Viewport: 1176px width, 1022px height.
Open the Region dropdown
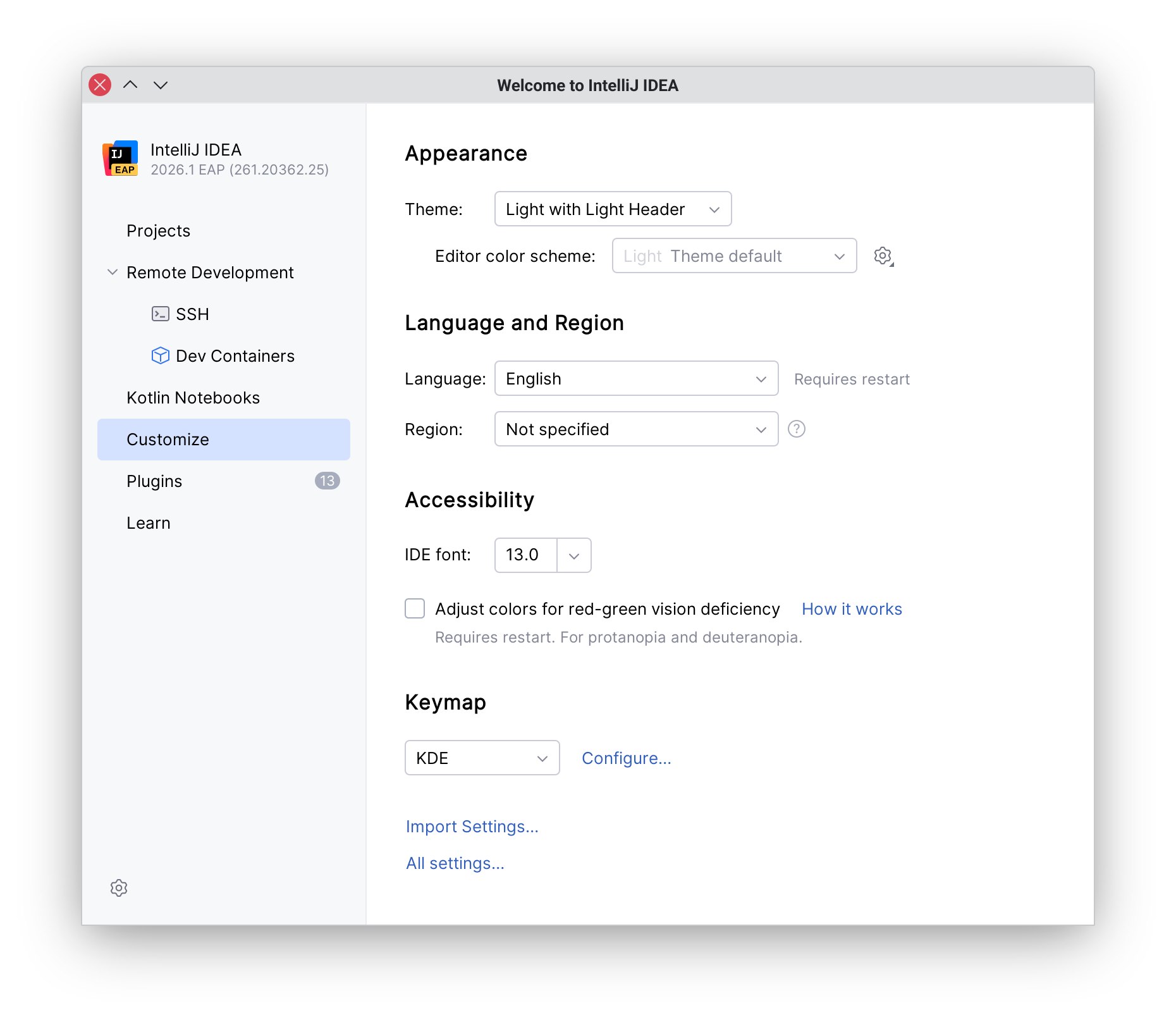635,429
